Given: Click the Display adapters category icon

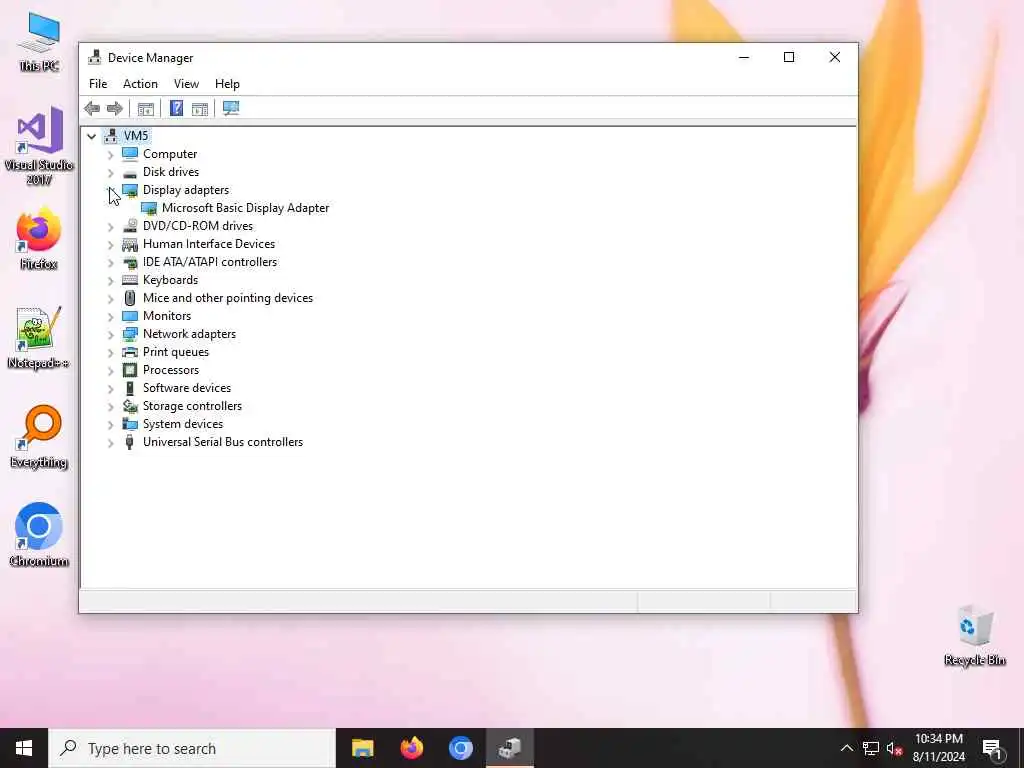Looking at the screenshot, I should (x=130, y=190).
